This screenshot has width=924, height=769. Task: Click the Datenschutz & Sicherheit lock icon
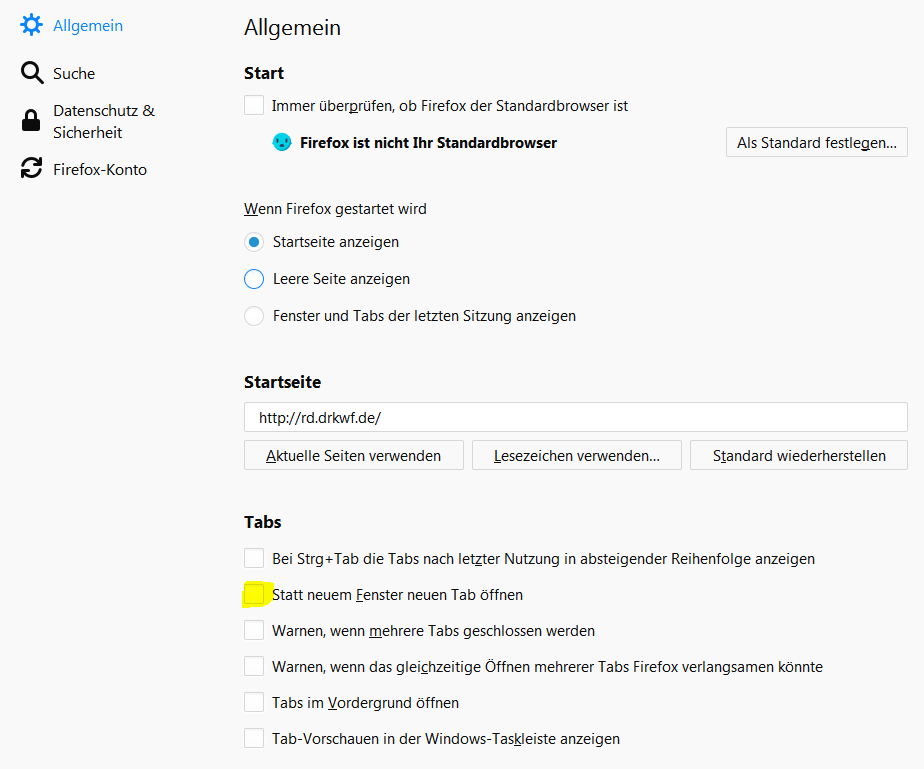pos(32,121)
